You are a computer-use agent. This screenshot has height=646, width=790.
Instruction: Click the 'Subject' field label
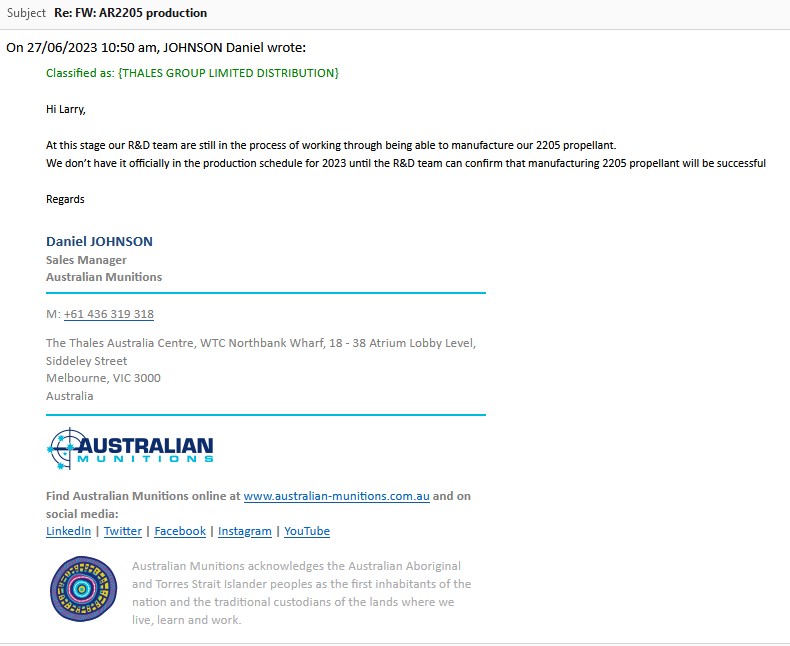(x=26, y=13)
